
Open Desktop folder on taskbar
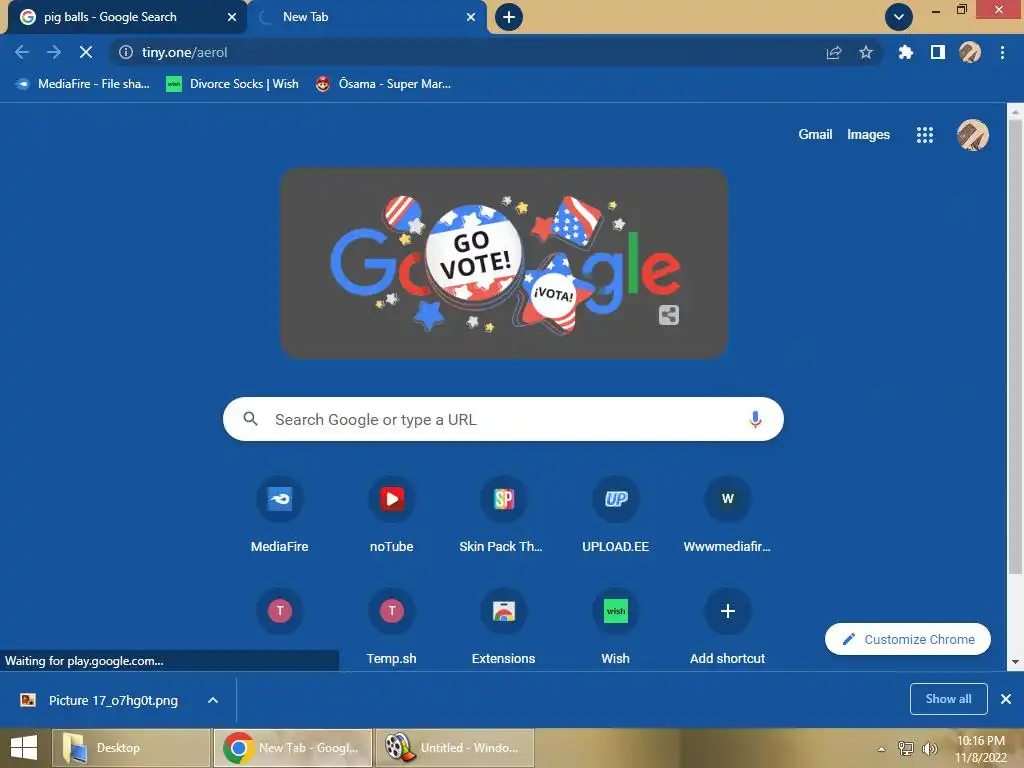131,748
